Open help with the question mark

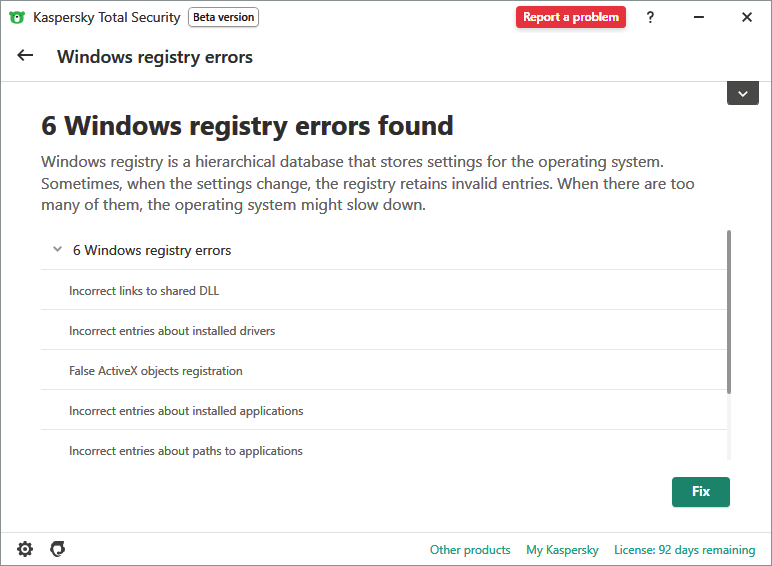(x=650, y=17)
